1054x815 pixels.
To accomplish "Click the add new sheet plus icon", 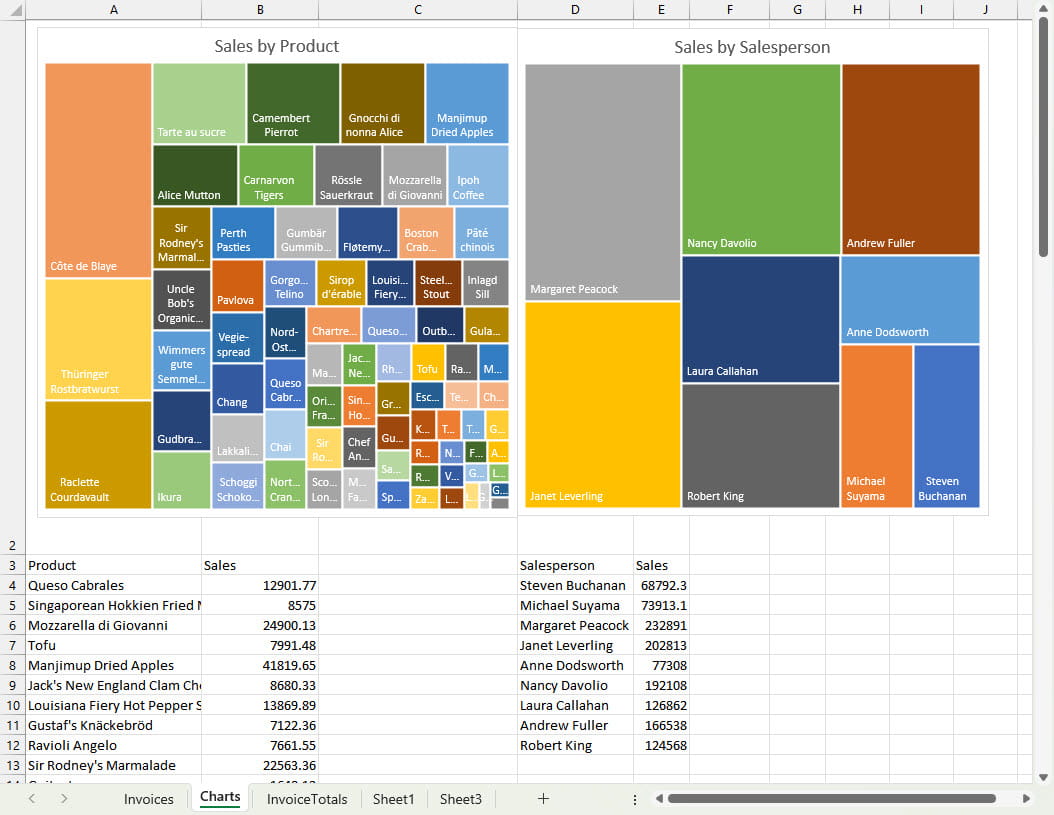I will 543,799.
